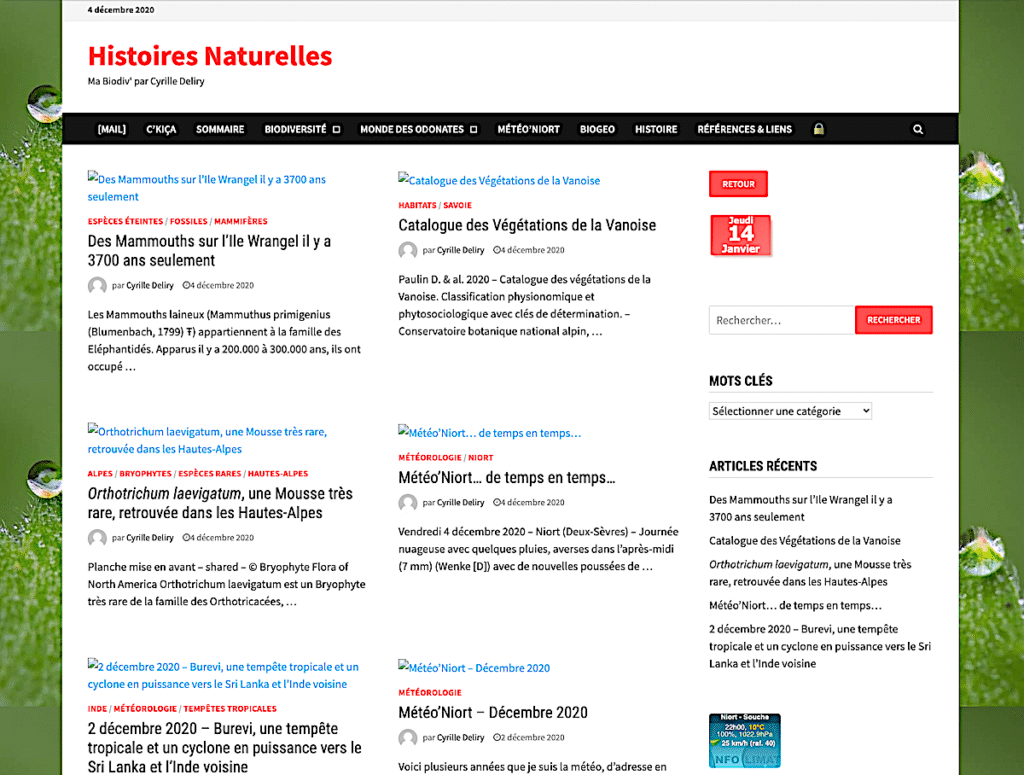
Task: Click author avatar under Mammouths article
Action: [97, 285]
